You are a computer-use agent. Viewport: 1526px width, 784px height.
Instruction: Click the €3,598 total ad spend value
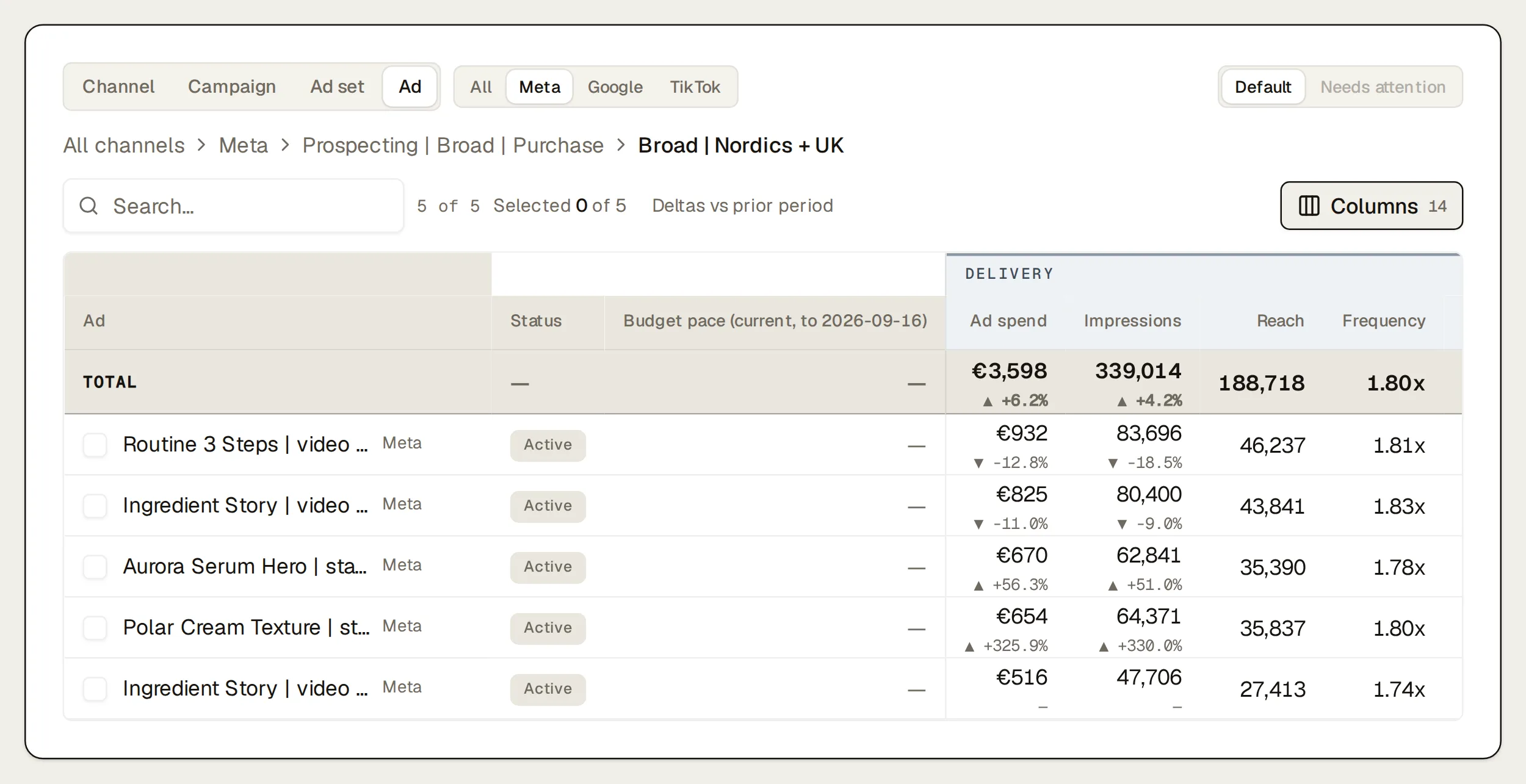point(1010,371)
